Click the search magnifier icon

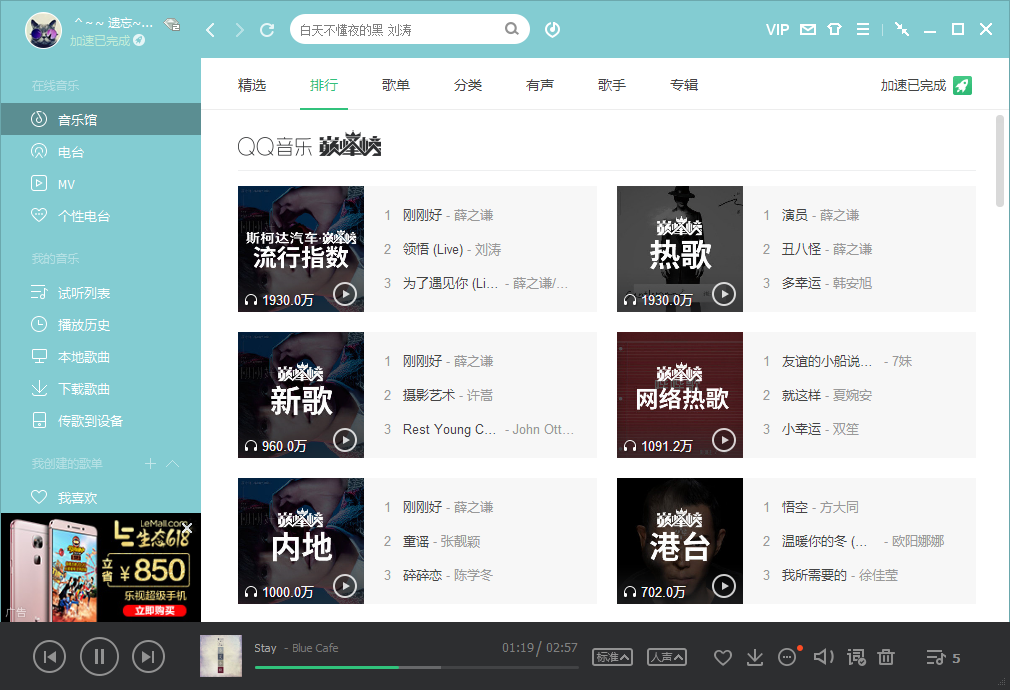point(511,29)
